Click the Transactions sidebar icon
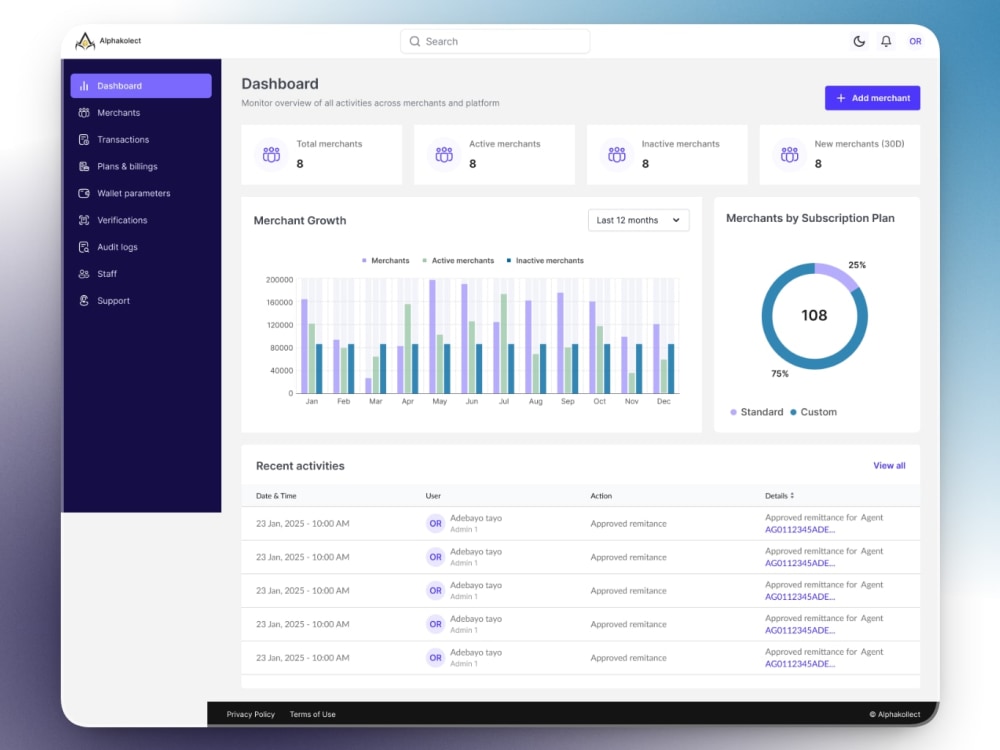 (x=84, y=140)
